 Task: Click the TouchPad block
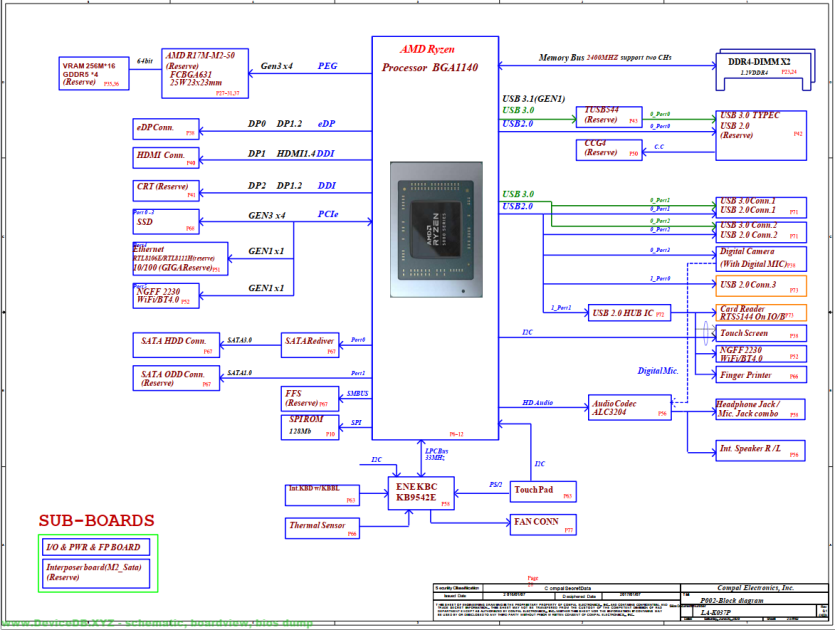pos(543,492)
